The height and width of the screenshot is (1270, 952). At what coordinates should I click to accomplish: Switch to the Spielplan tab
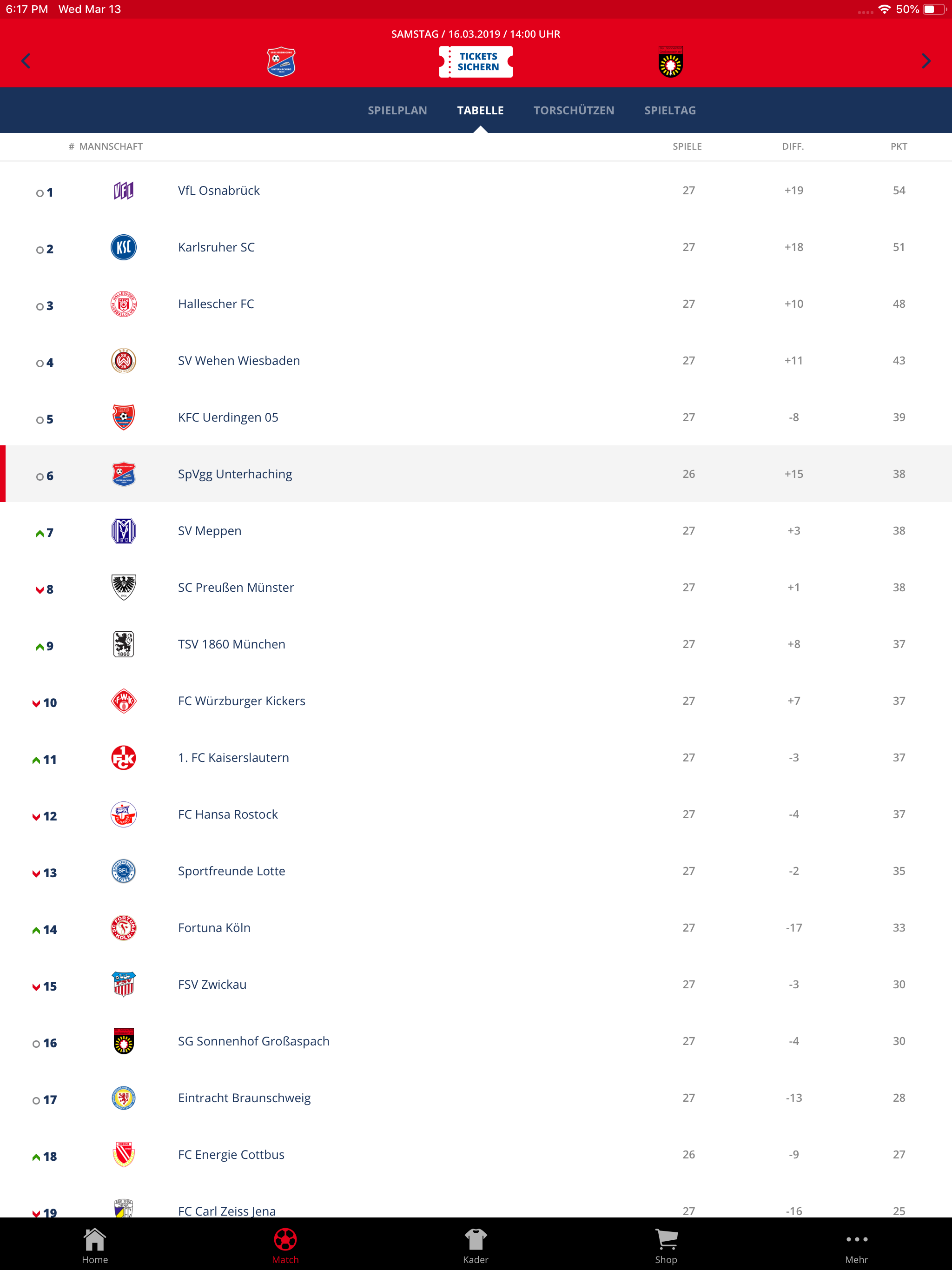click(x=397, y=110)
